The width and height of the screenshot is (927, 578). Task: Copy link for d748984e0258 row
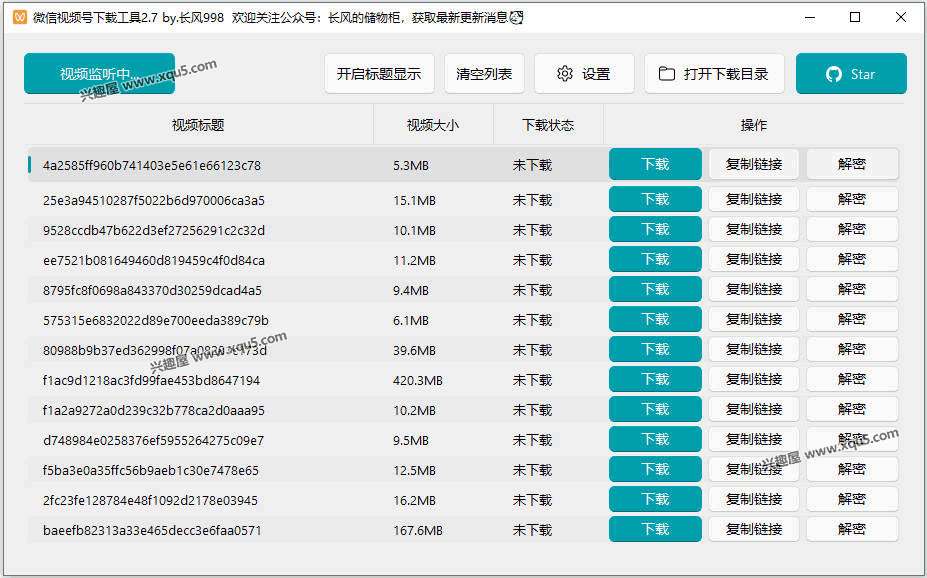(754, 440)
